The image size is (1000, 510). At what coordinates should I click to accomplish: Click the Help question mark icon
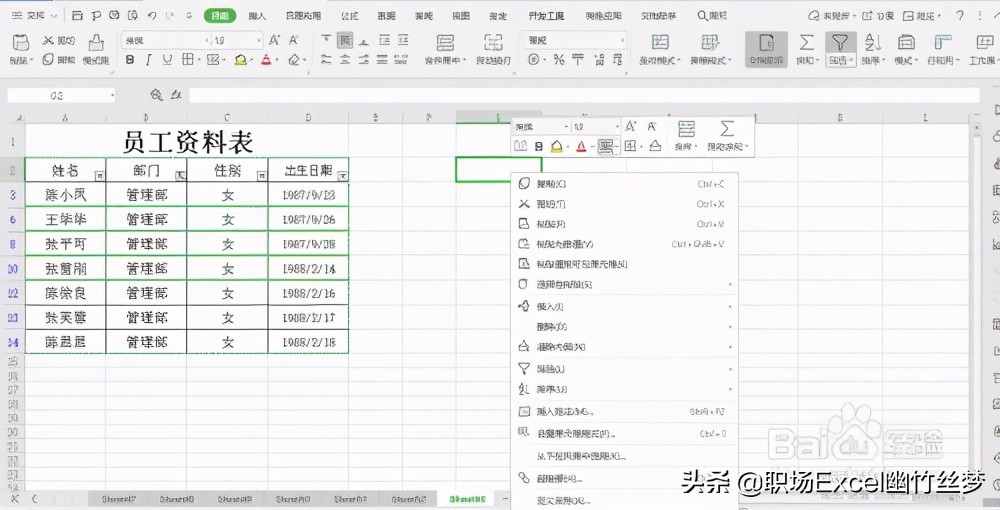[960, 15]
